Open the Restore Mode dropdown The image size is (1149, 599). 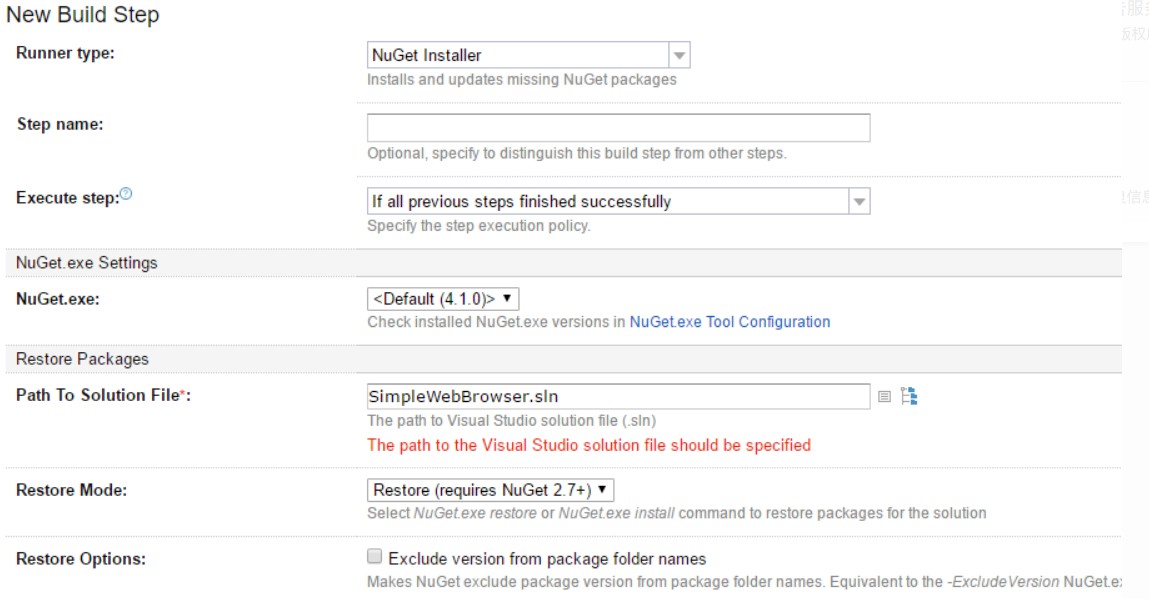point(490,489)
